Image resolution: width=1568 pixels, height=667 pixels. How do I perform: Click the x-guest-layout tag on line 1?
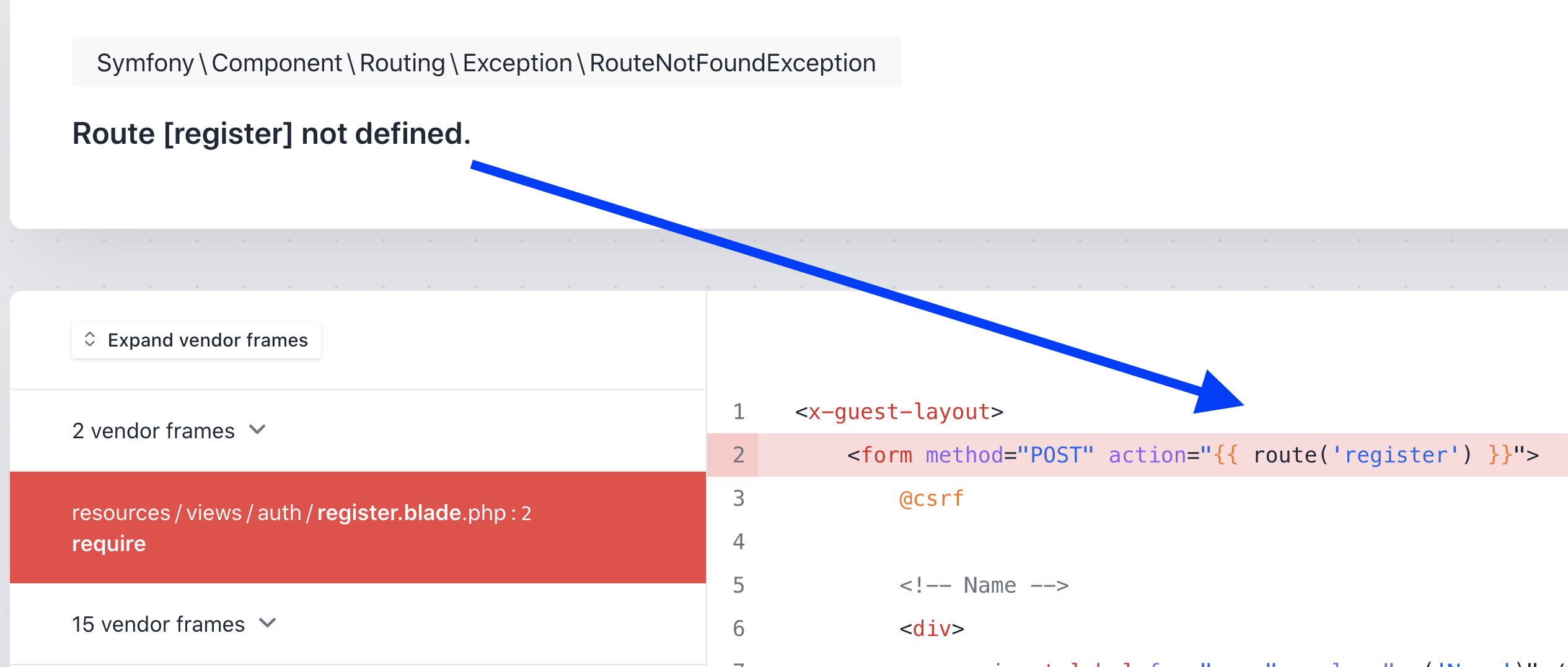click(x=899, y=412)
